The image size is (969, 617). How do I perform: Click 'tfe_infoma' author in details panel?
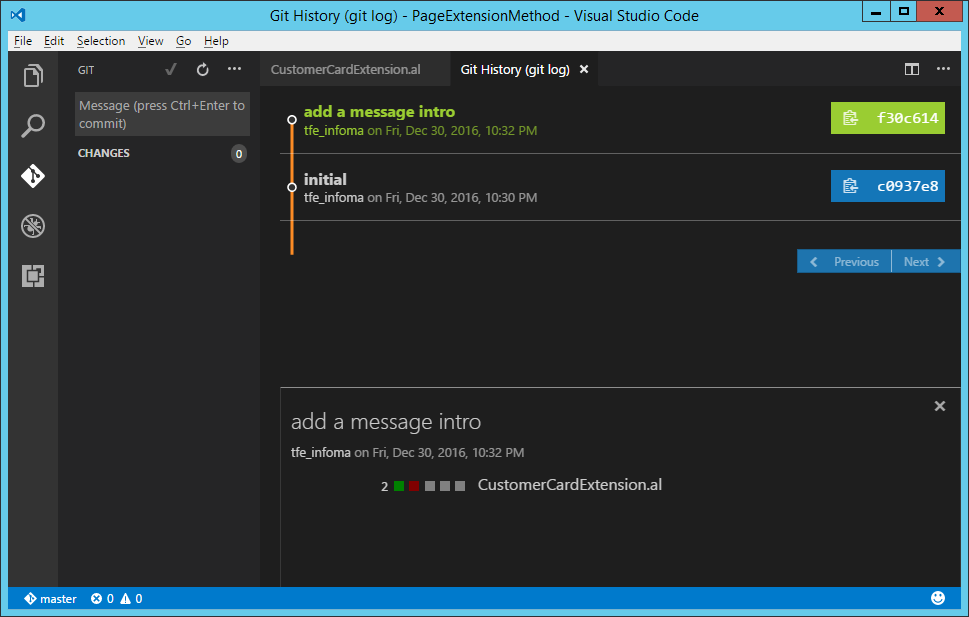click(321, 453)
